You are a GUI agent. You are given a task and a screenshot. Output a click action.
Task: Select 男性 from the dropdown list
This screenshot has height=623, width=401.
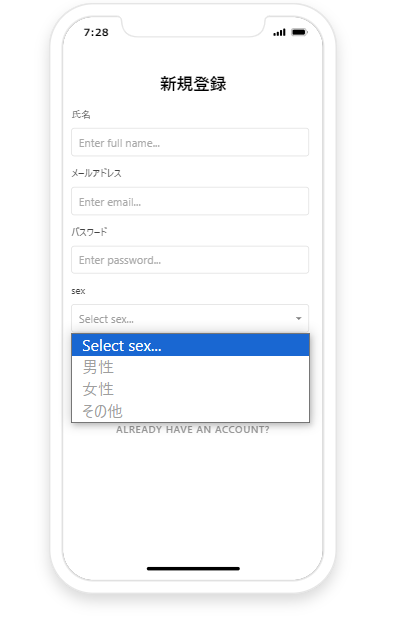190,367
